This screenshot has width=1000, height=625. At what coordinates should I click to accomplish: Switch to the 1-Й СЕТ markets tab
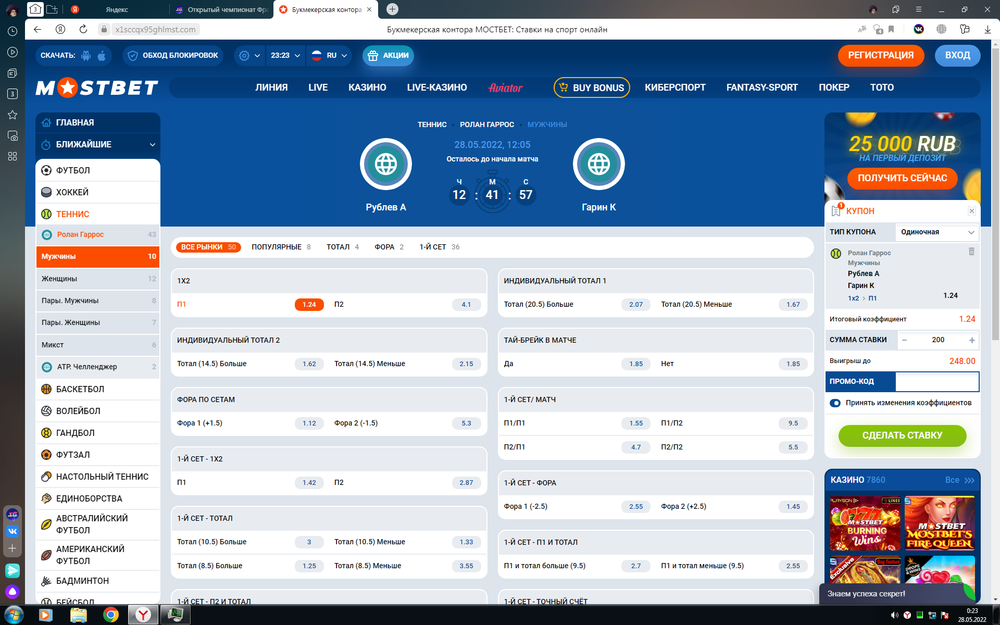pyautogui.click(x=439, y=247)
